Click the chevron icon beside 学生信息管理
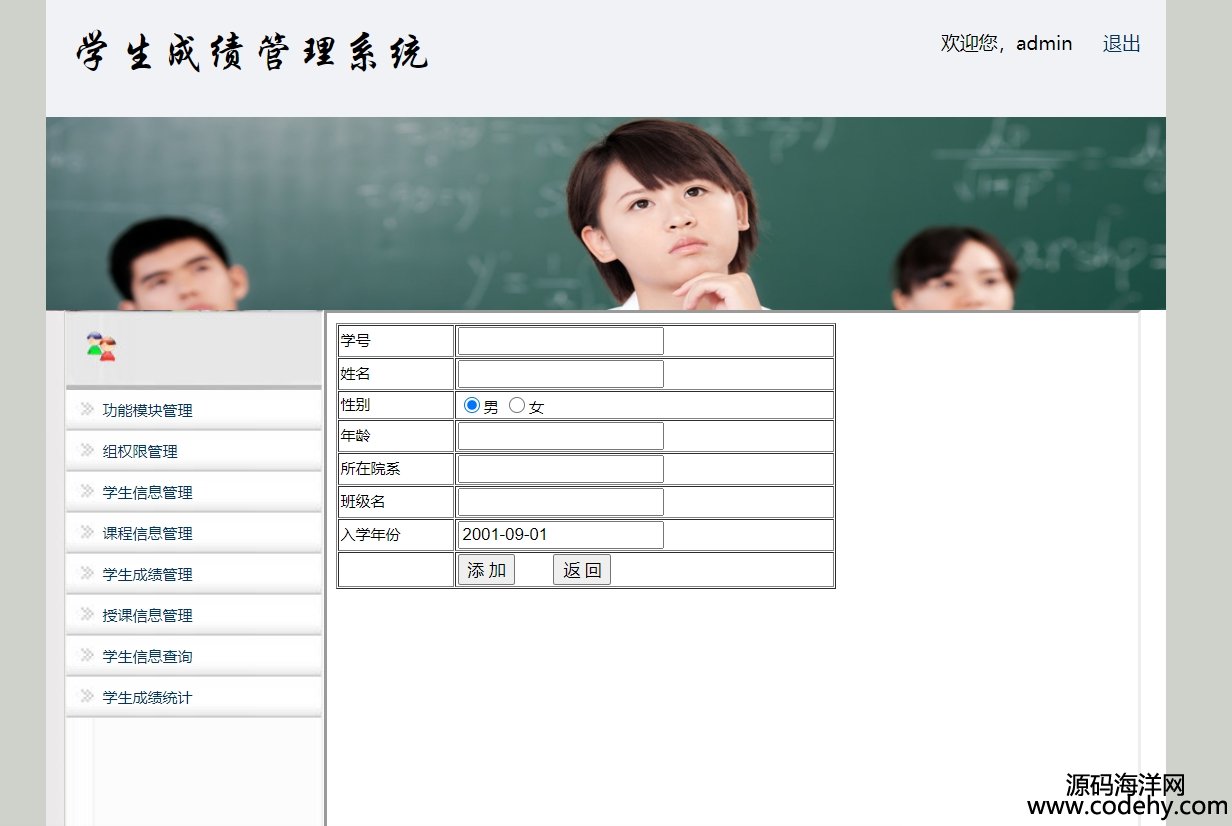The height and width of the screenshot is (826, 1232). click(x=87, y=491)
